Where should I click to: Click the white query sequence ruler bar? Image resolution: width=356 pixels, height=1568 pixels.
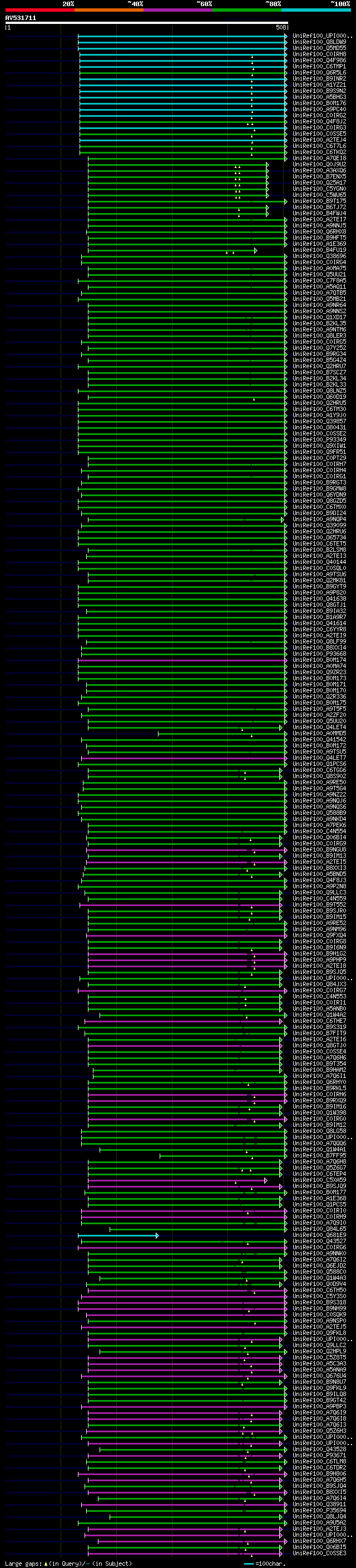click(147, 23)
